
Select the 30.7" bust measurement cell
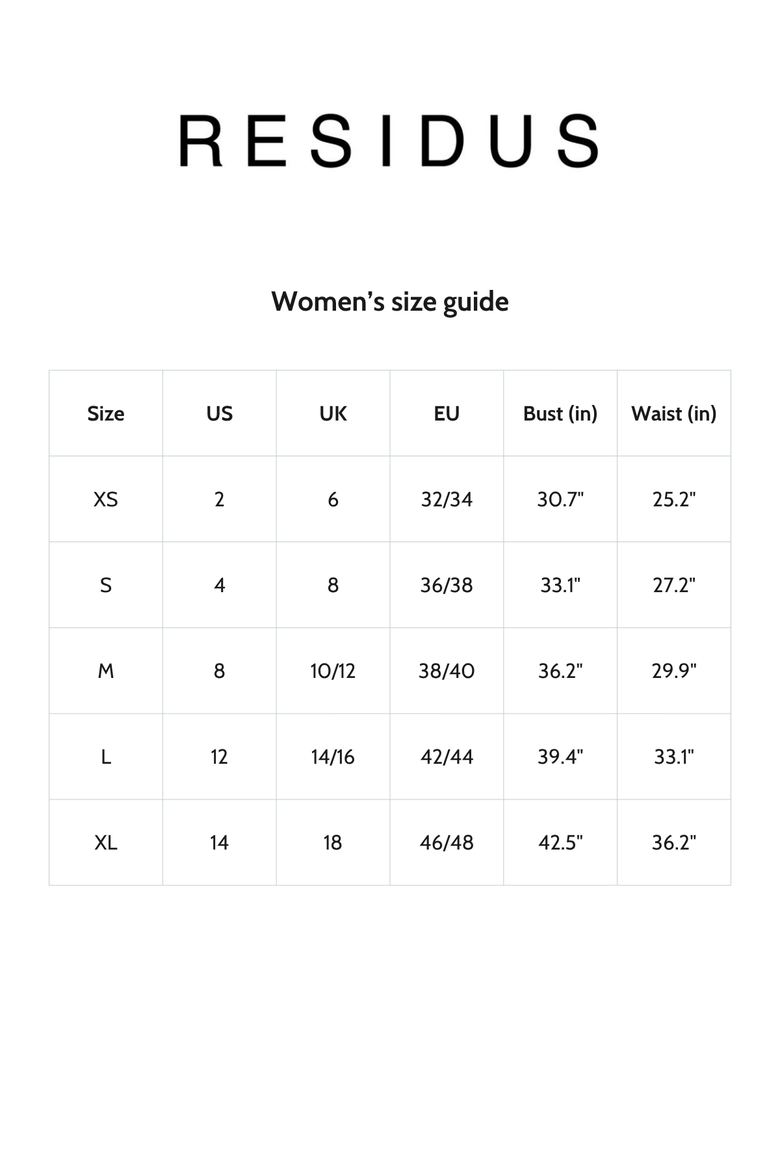[x=561, y=499]
